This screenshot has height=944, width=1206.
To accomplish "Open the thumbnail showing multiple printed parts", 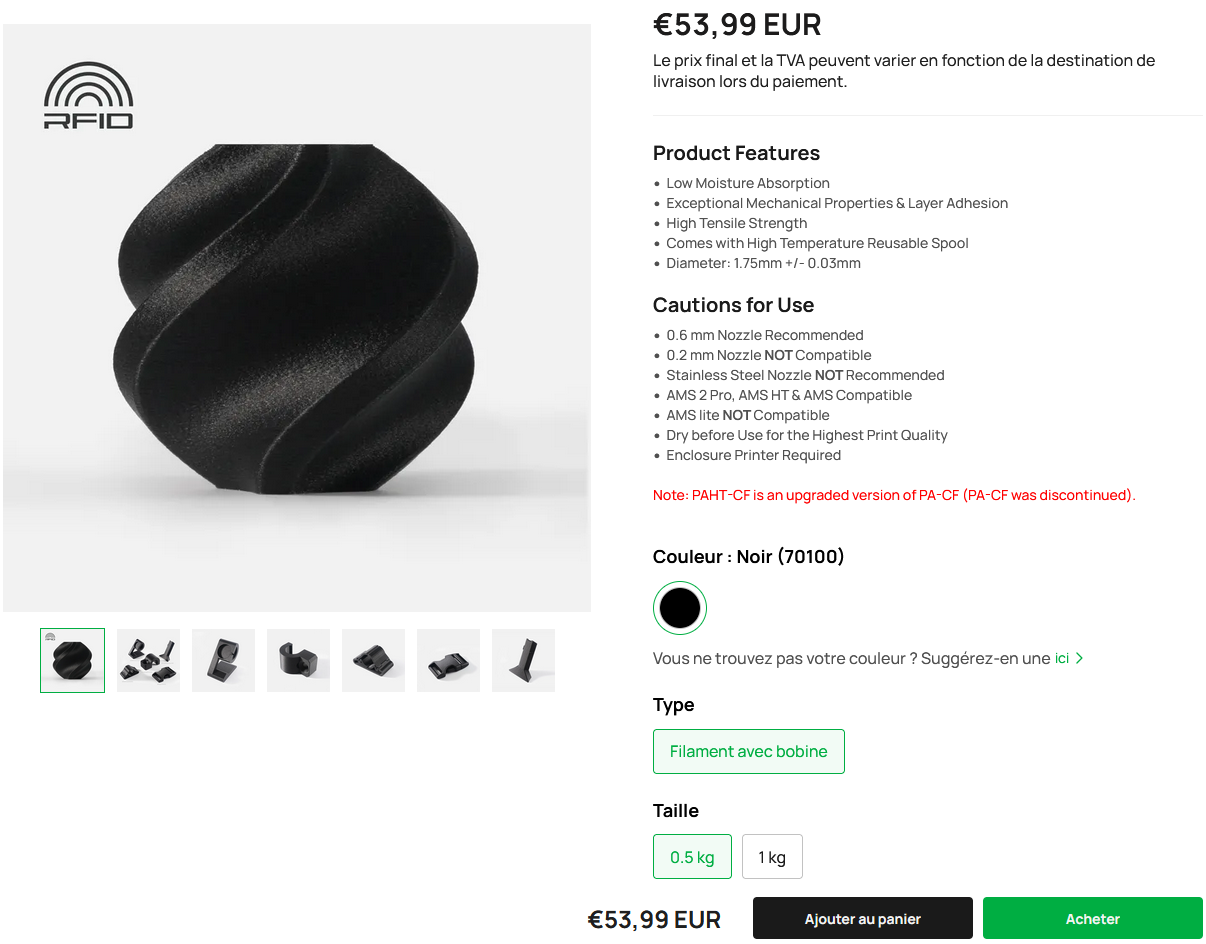I will [148, 660].
